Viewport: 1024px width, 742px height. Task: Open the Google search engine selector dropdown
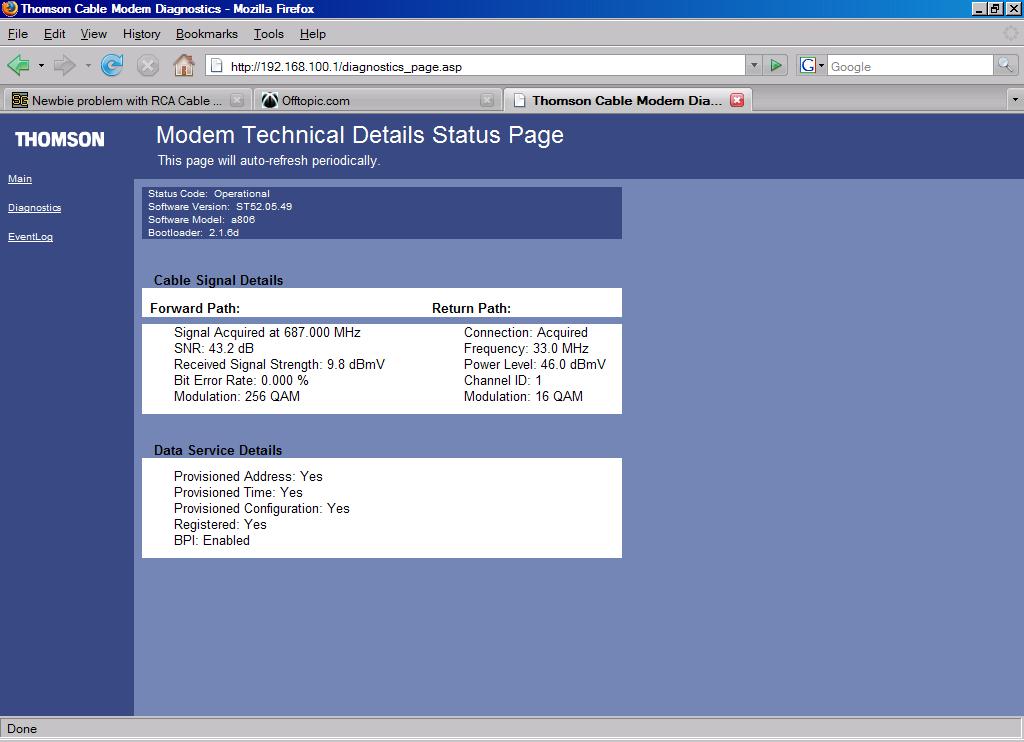click(811, 66)
